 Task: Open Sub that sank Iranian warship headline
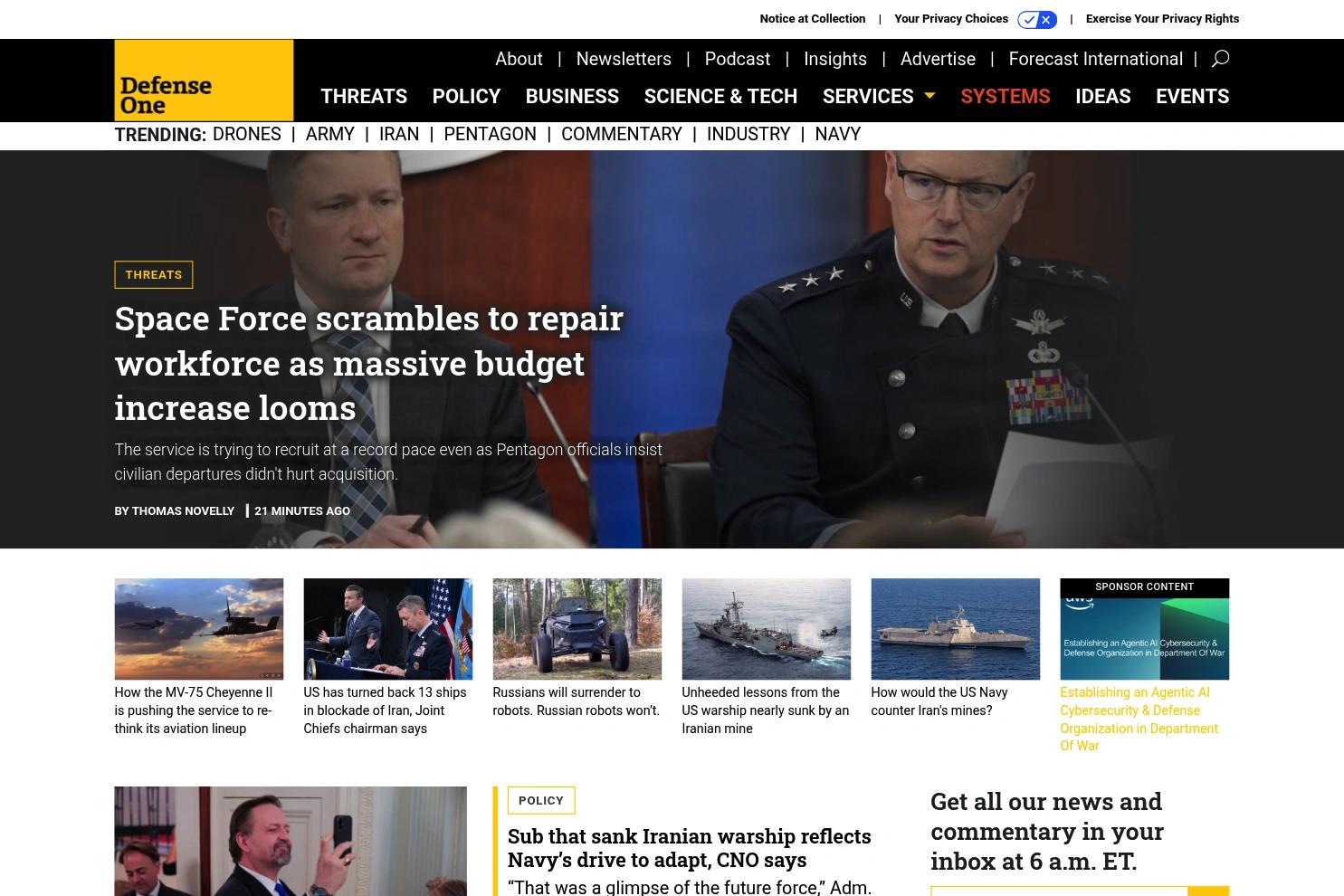689,848
